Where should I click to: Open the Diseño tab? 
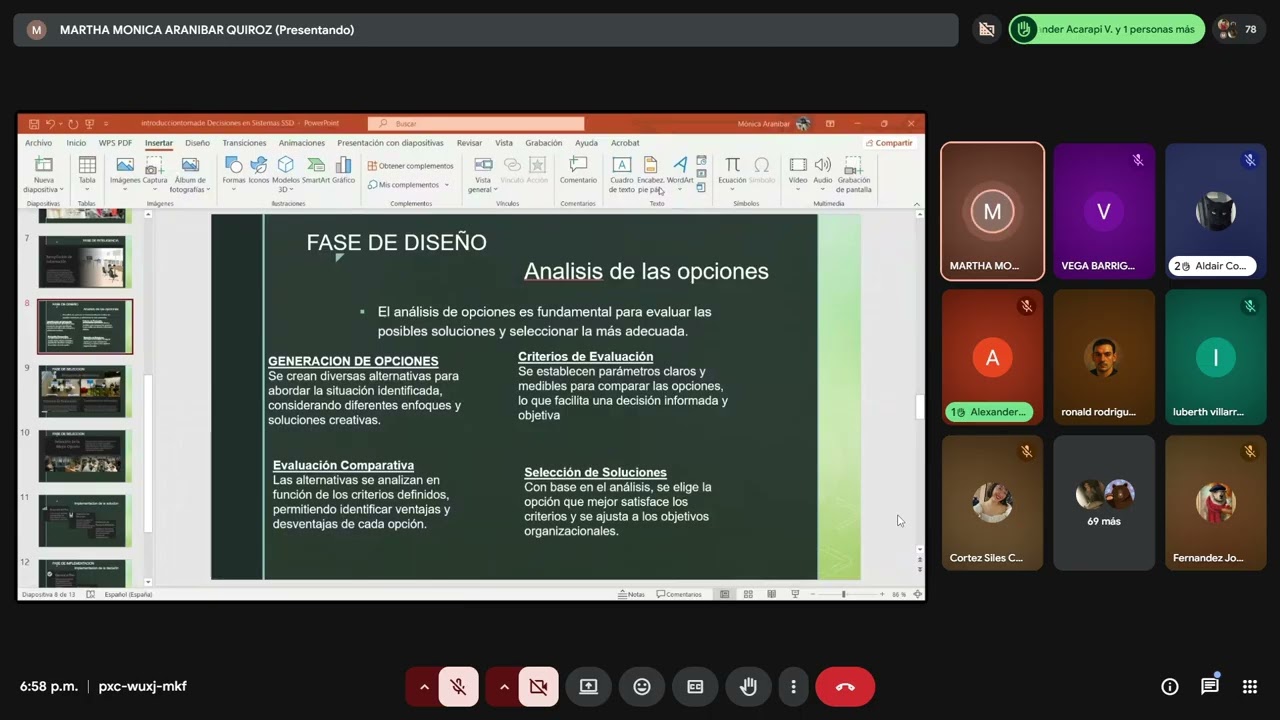click(x=197, y=143)
